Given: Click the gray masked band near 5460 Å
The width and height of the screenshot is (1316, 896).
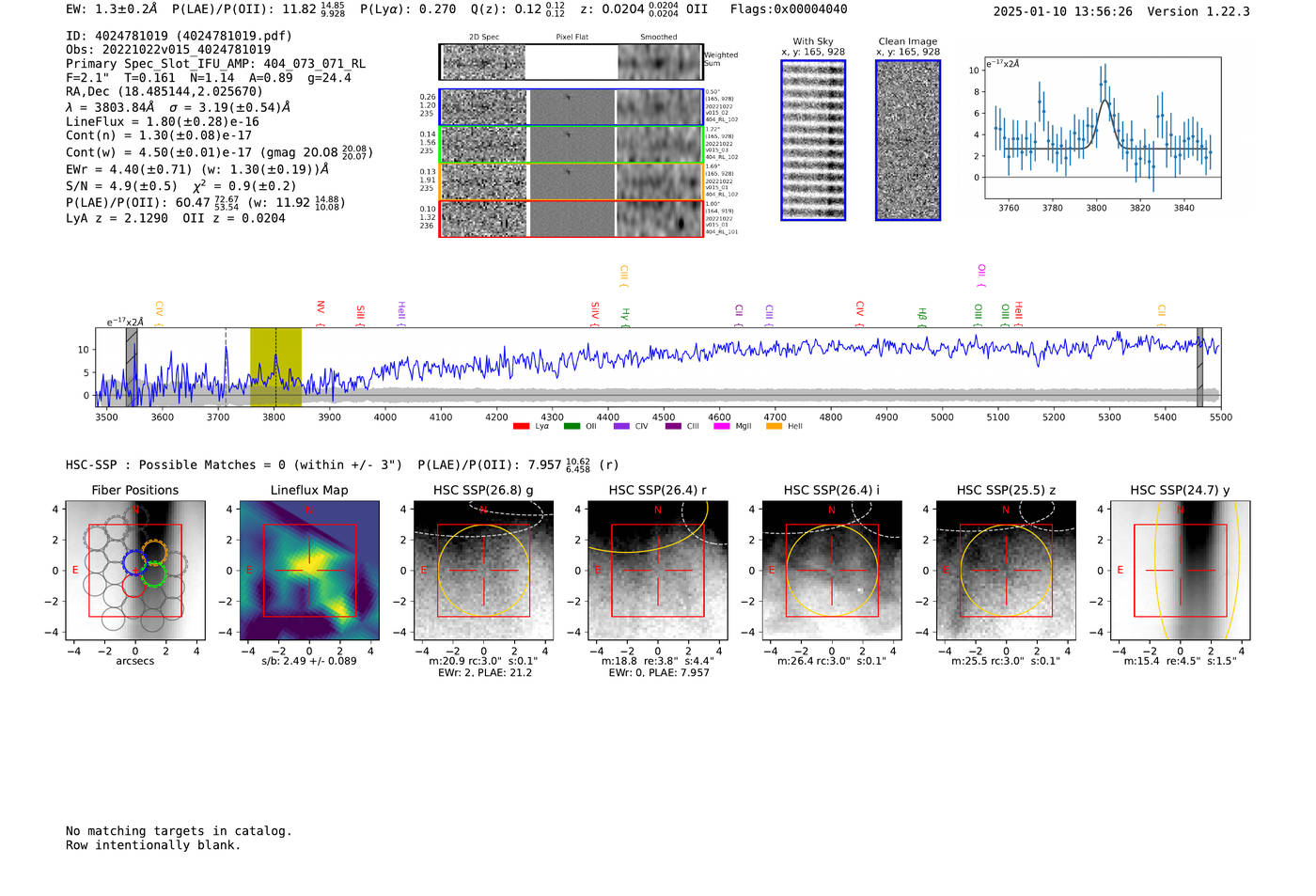Looking at the screenshot, I should click(1199, 368).
